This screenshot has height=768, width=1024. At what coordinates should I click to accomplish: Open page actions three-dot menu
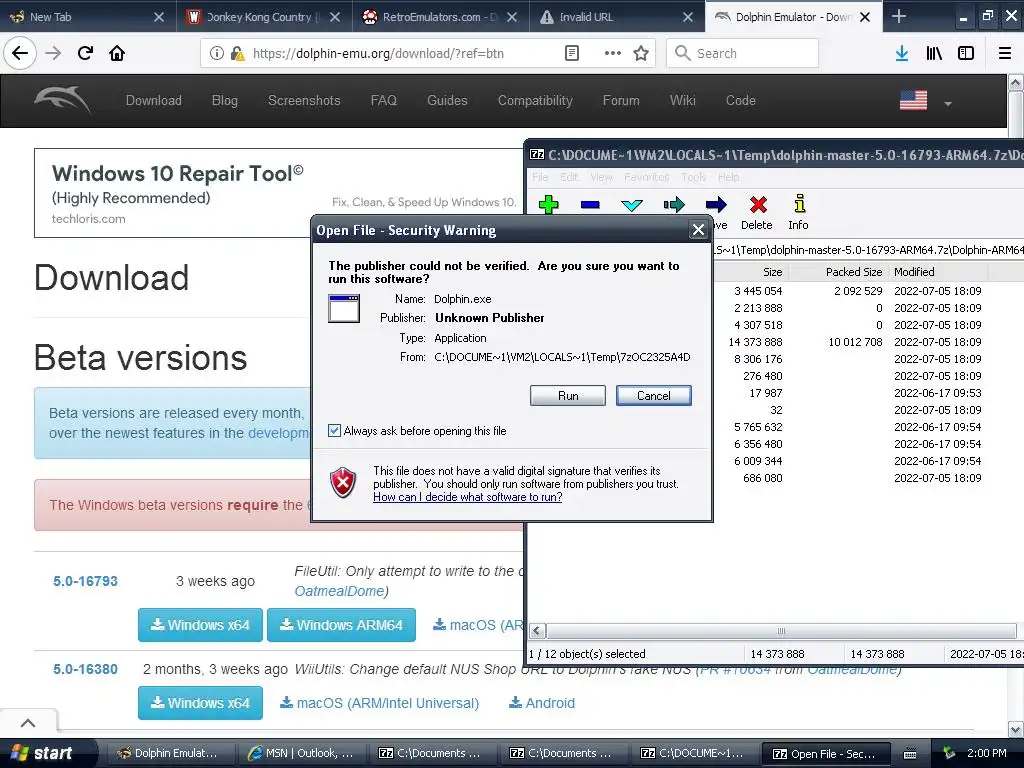pos(613,53)
